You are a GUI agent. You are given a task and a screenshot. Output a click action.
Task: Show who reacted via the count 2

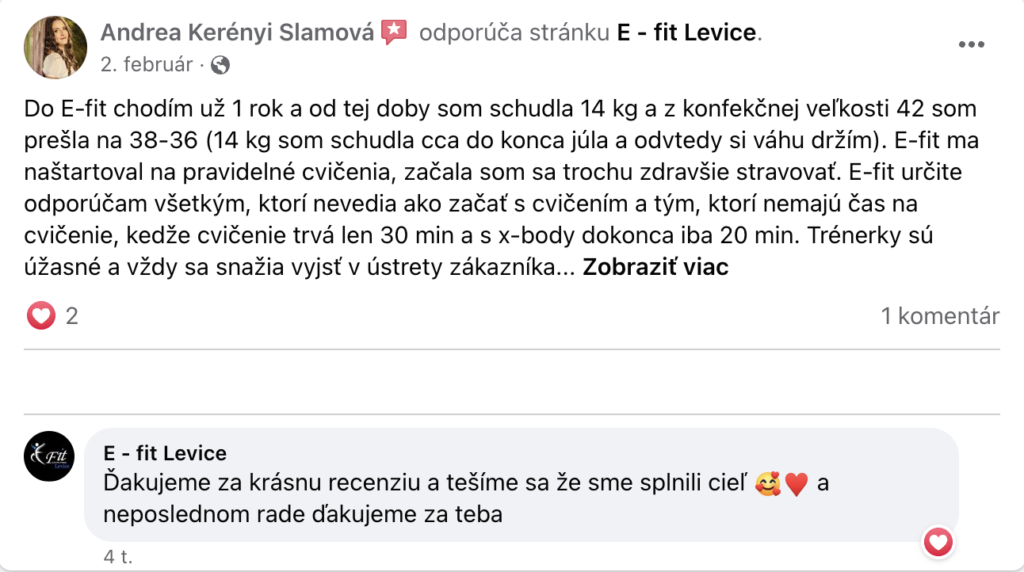tap(71, 317)
